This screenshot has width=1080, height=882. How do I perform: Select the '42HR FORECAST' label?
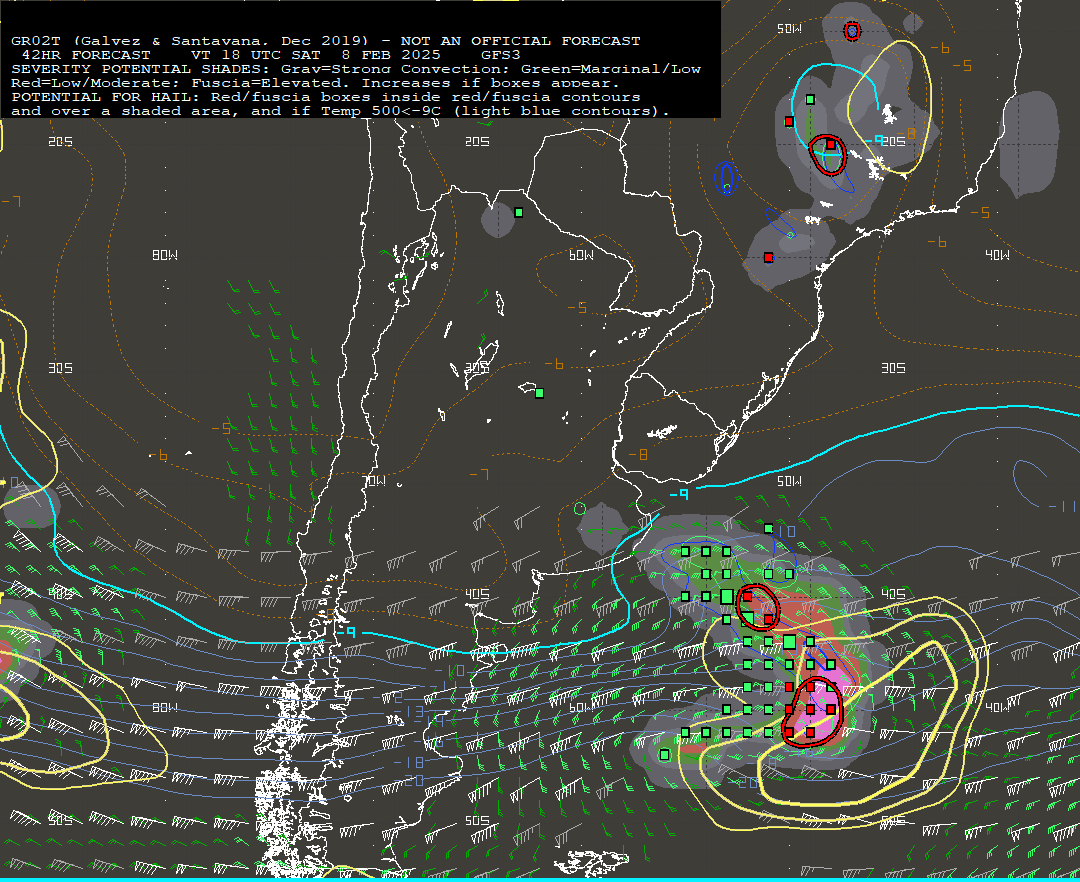86,54
